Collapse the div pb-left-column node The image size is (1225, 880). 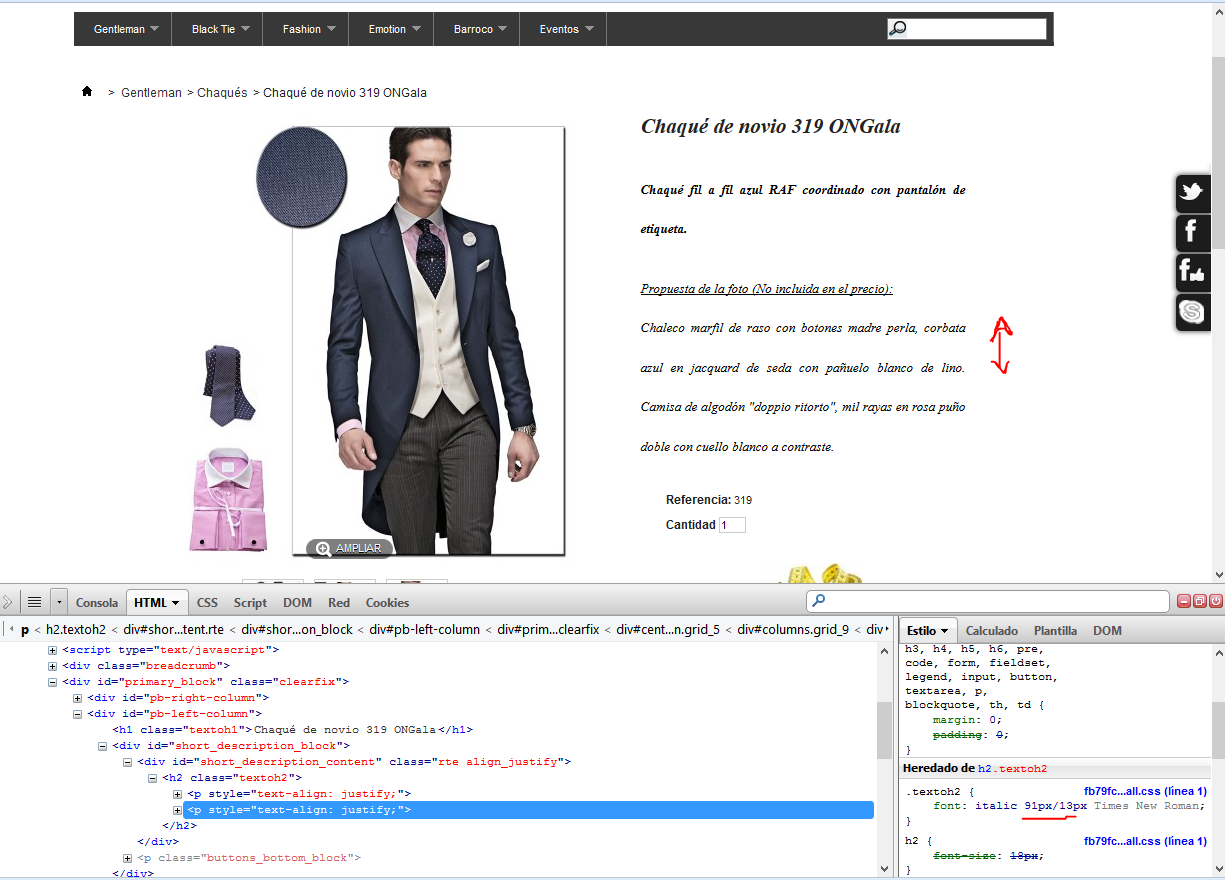click(x=78, y=714)
